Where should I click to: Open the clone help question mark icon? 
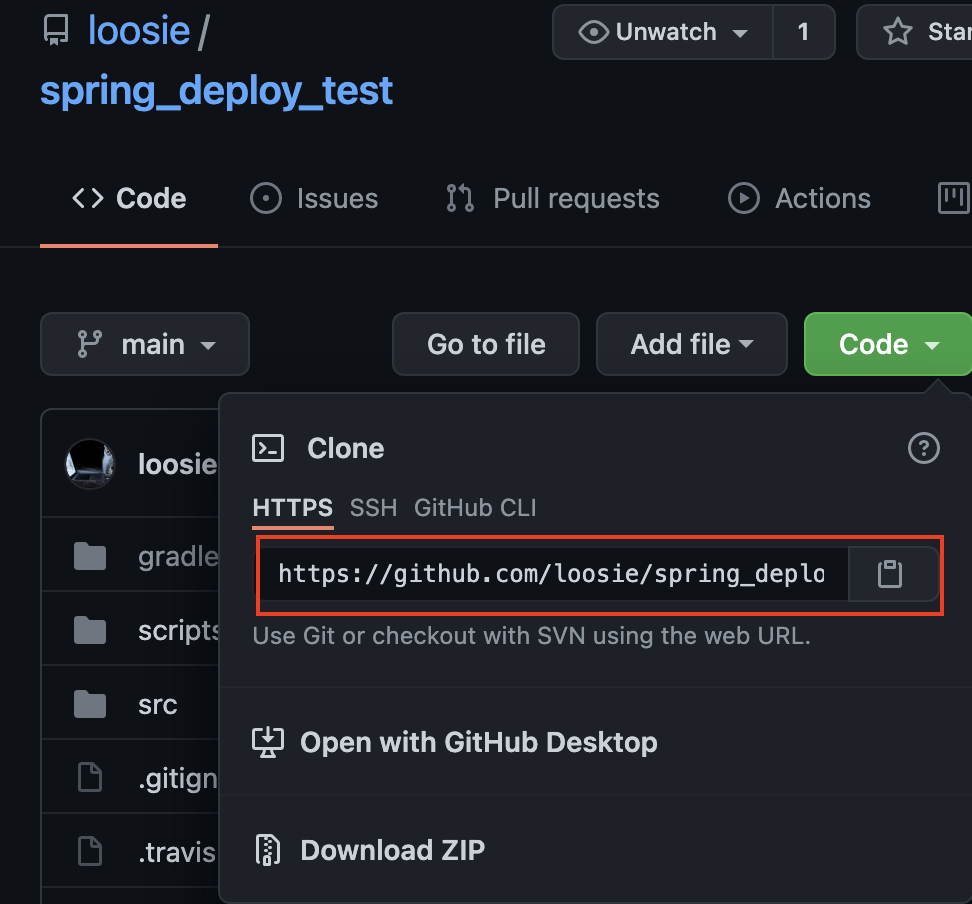pos(924,448)
